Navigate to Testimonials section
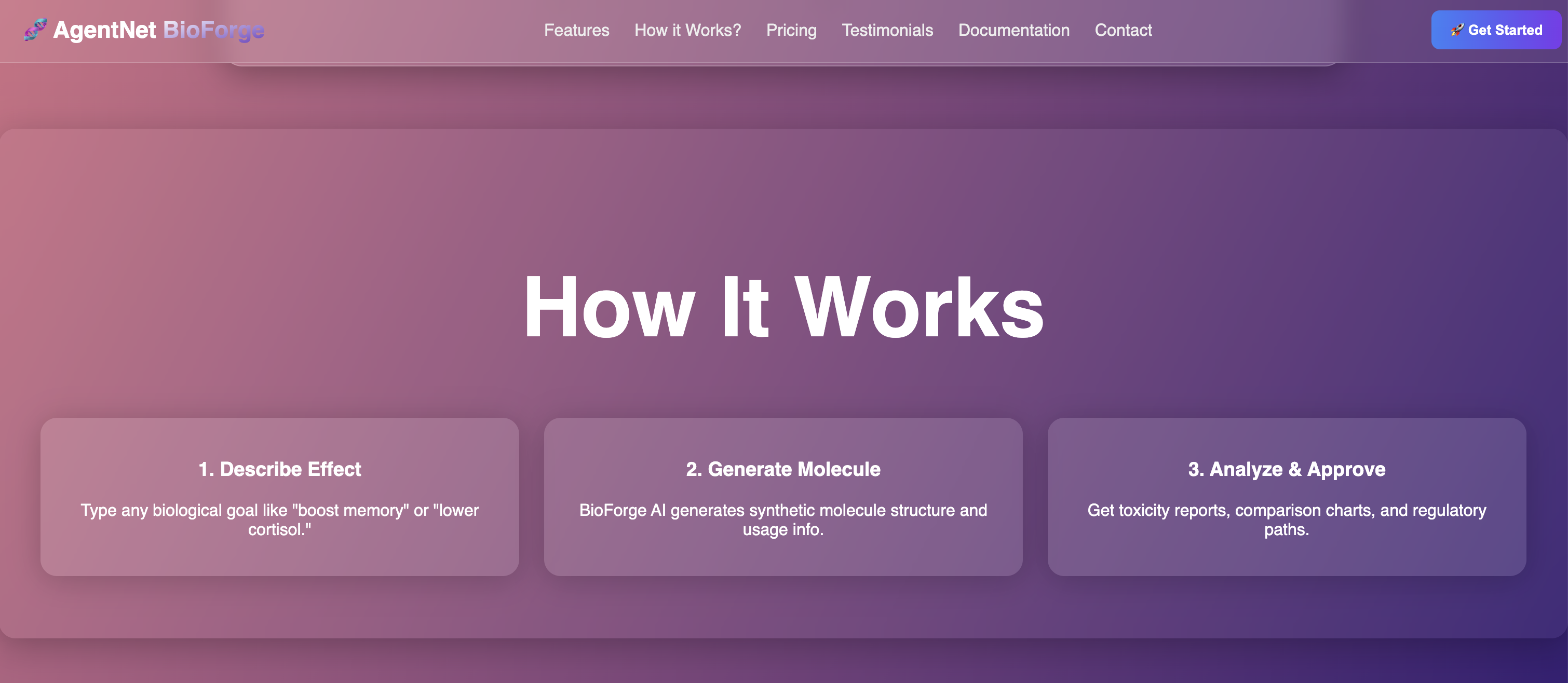Viewport: 1568px width, 683px height. 887,30
